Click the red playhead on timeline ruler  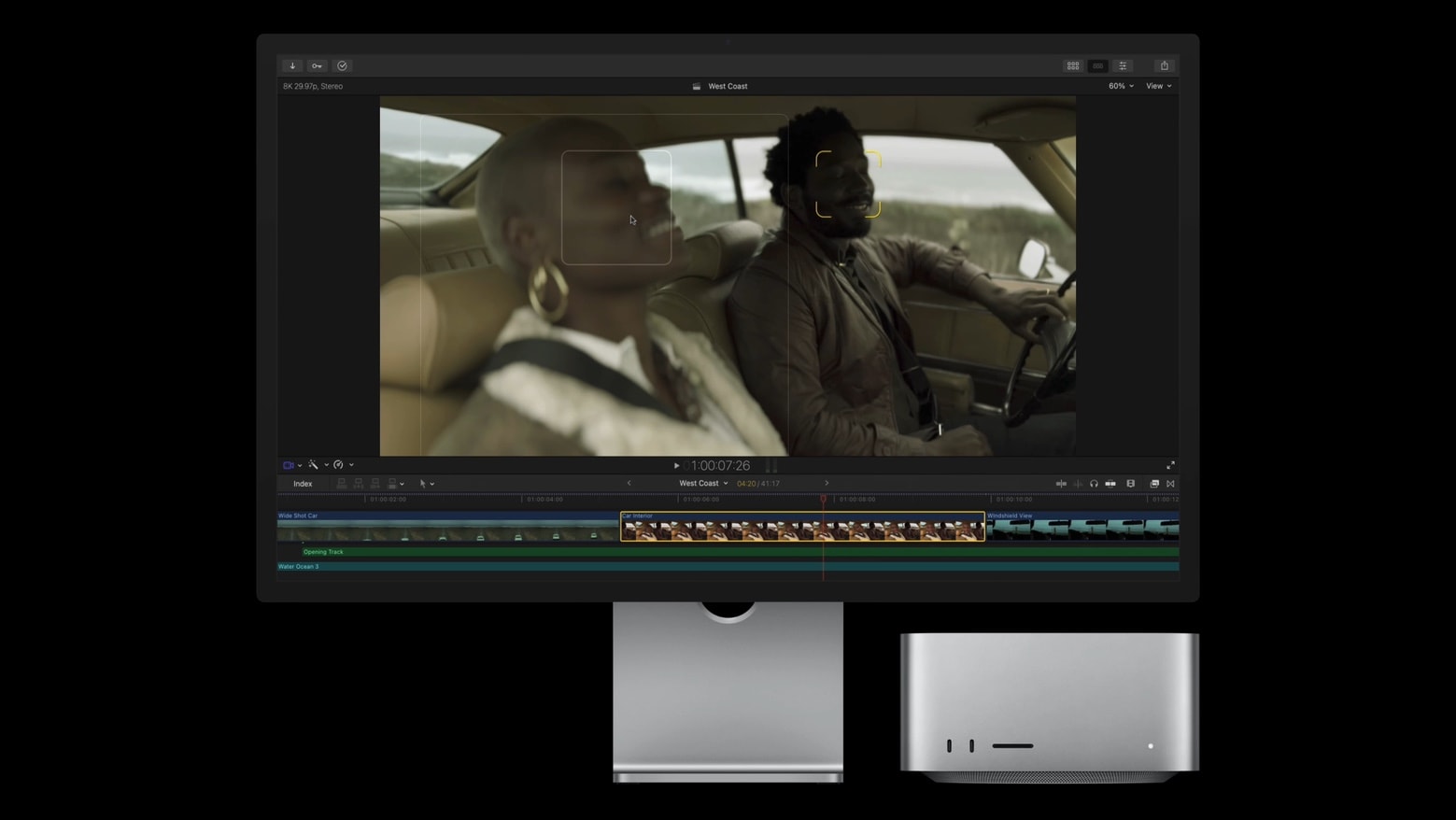(823, 500)
